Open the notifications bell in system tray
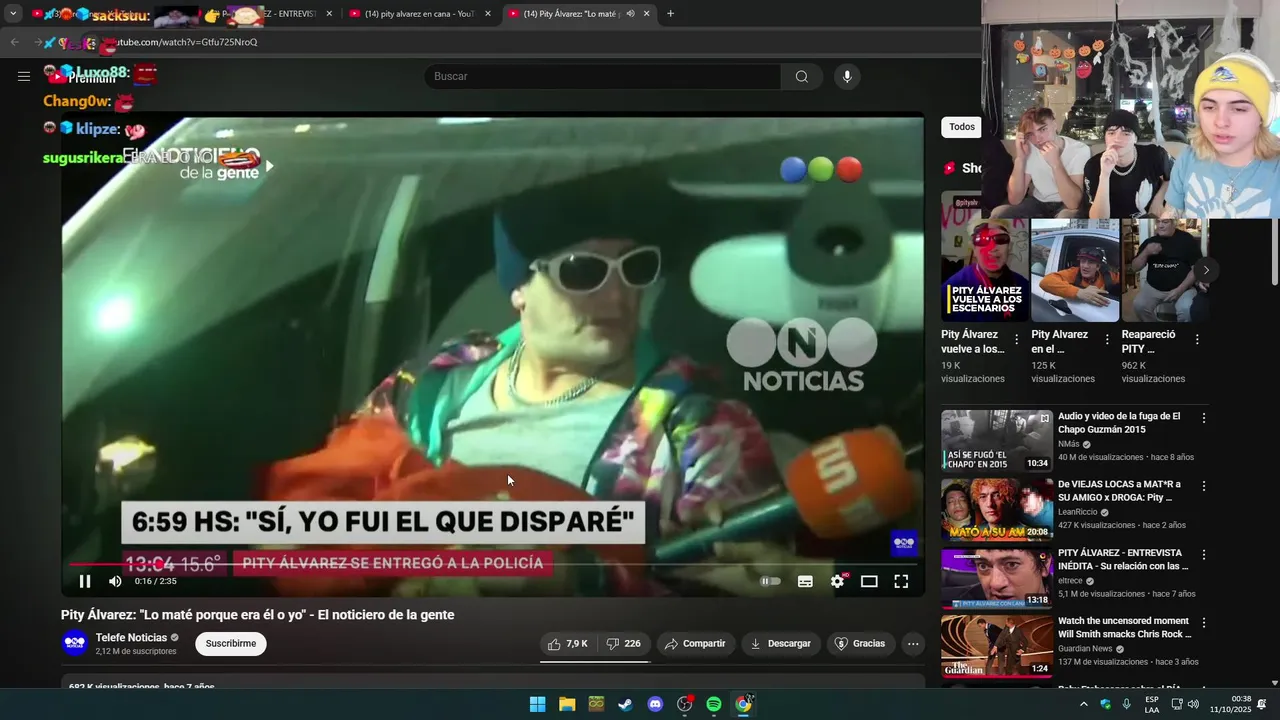1280x720 pixels. (x=1262, y=704)
